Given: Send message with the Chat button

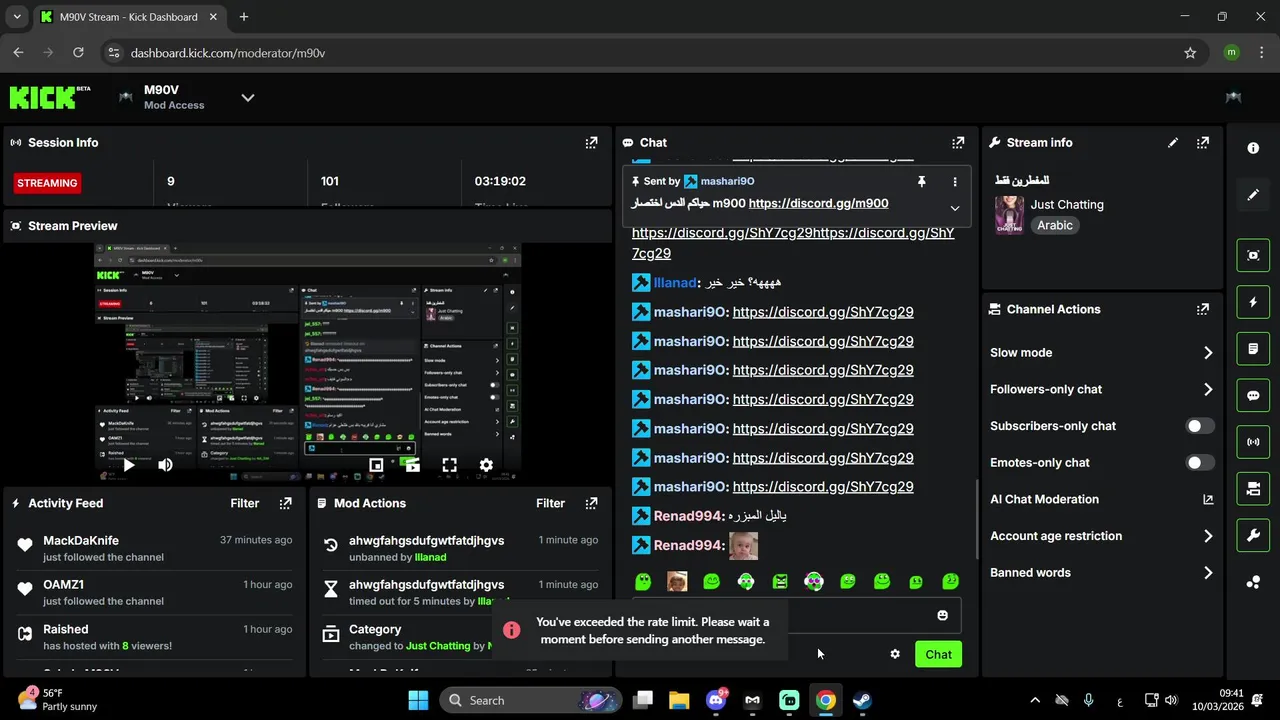Looking at the screenshot, I should click(x=938, y=654).
